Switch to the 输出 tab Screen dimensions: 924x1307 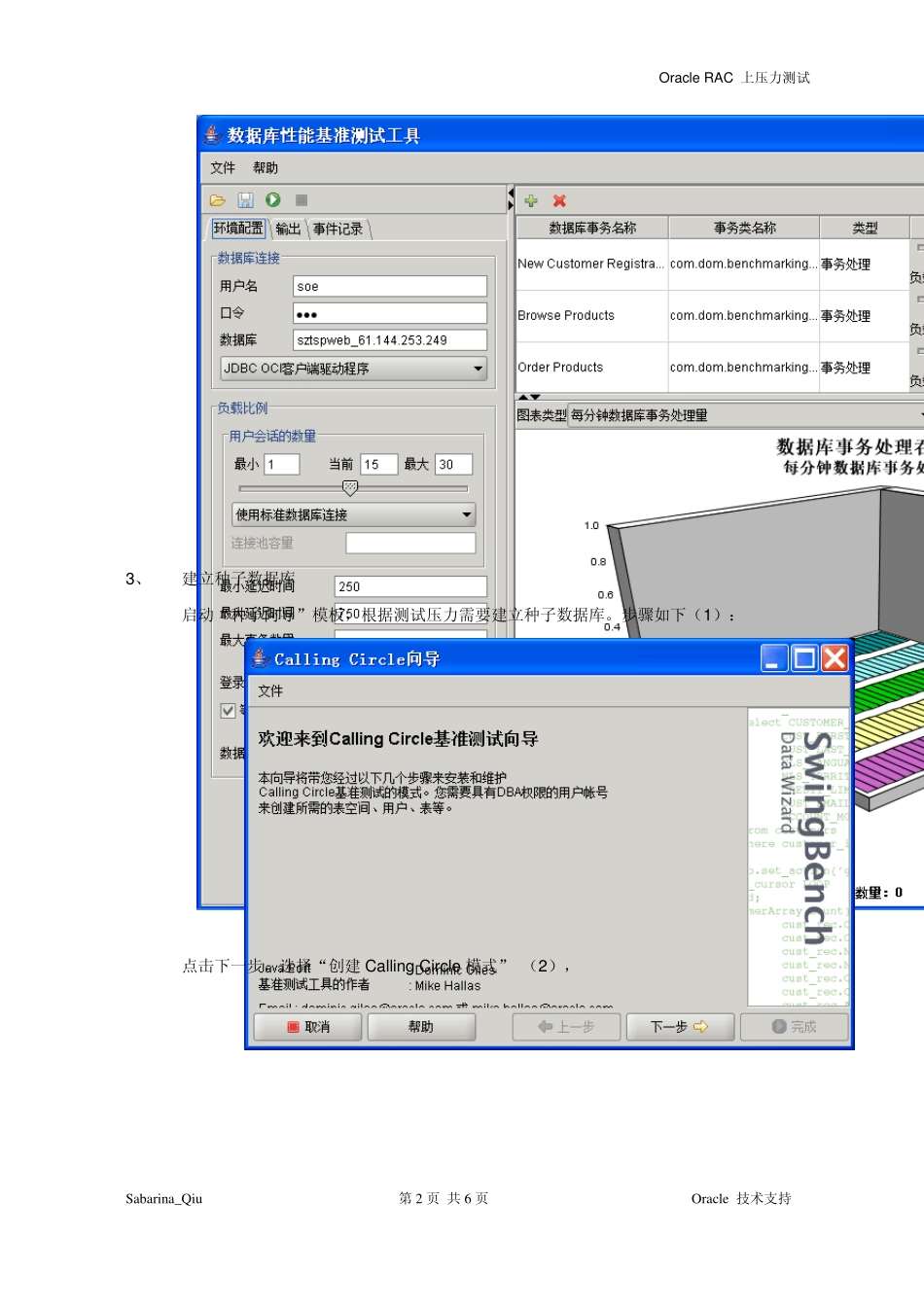click(288, 229)
